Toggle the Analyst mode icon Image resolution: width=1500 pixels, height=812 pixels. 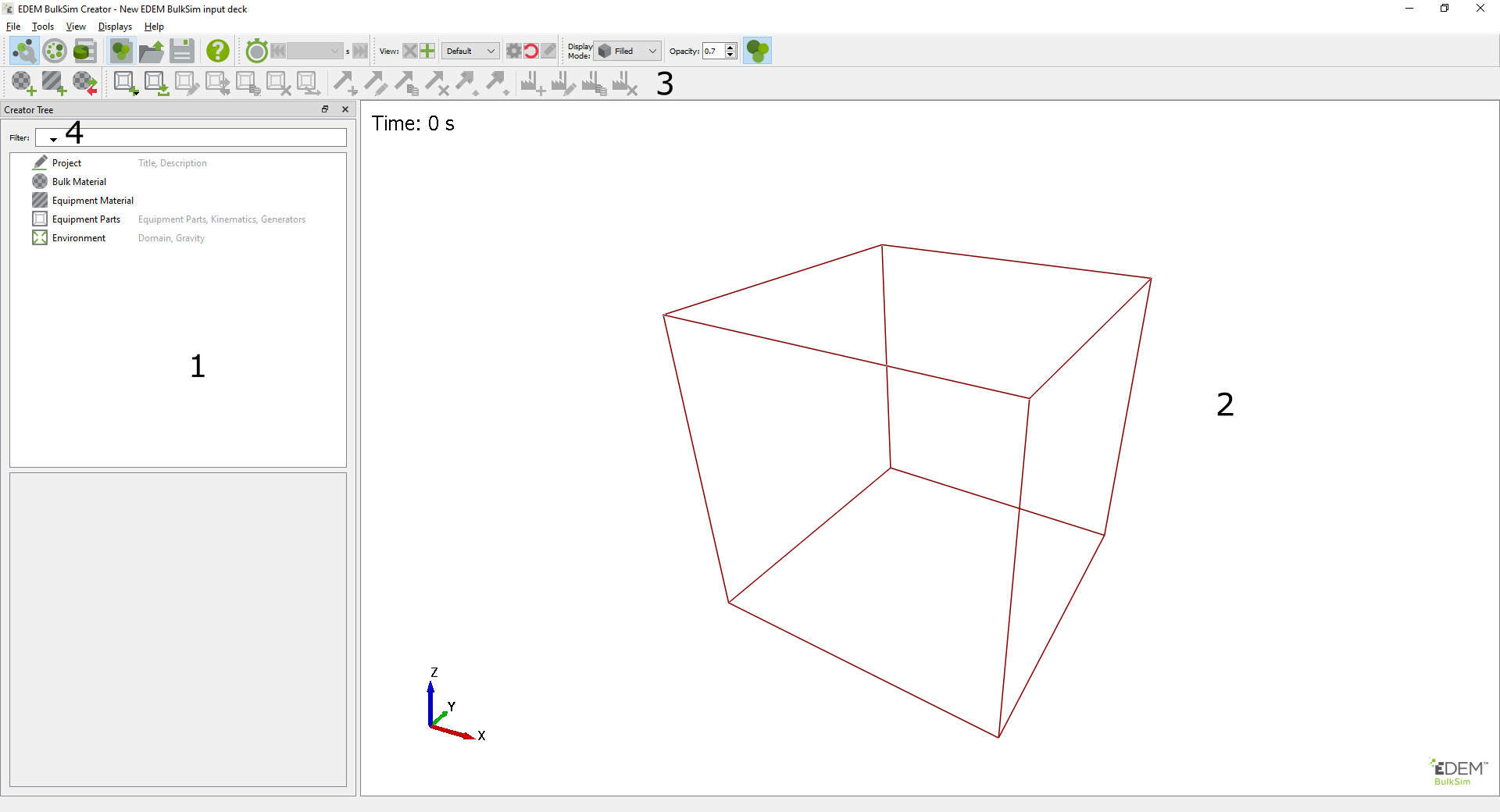pyautogui.click(x=84, y=51)
